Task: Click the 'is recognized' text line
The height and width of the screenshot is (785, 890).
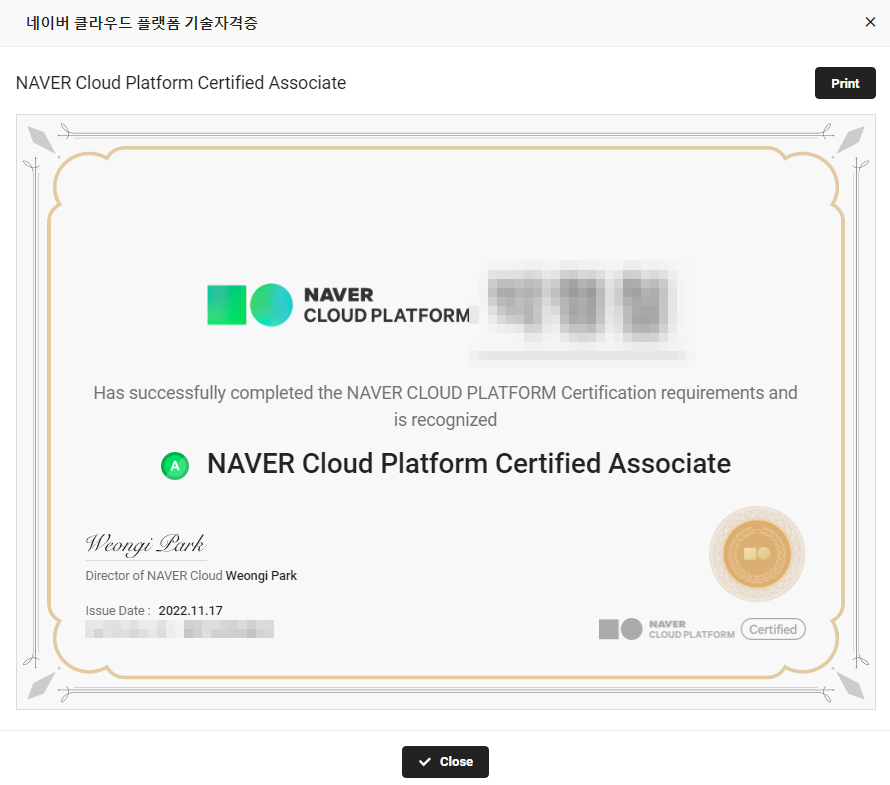Action: click(445, 420)
